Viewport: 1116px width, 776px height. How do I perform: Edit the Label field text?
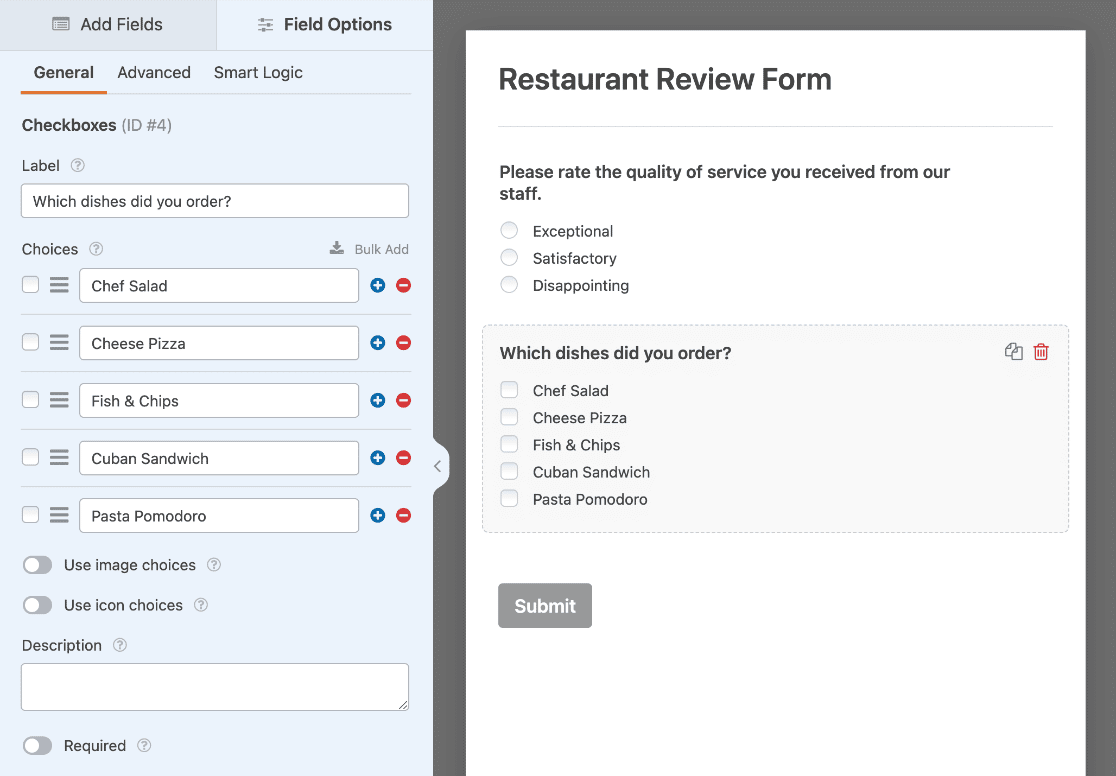pyautogui.click(x=214, y=200)
